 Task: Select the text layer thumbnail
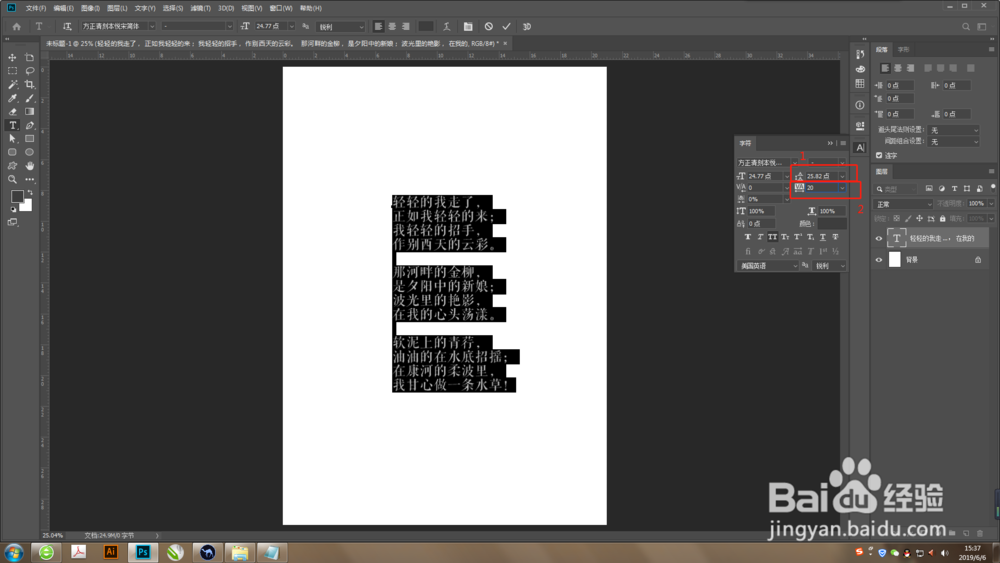(x=896, y=238)
